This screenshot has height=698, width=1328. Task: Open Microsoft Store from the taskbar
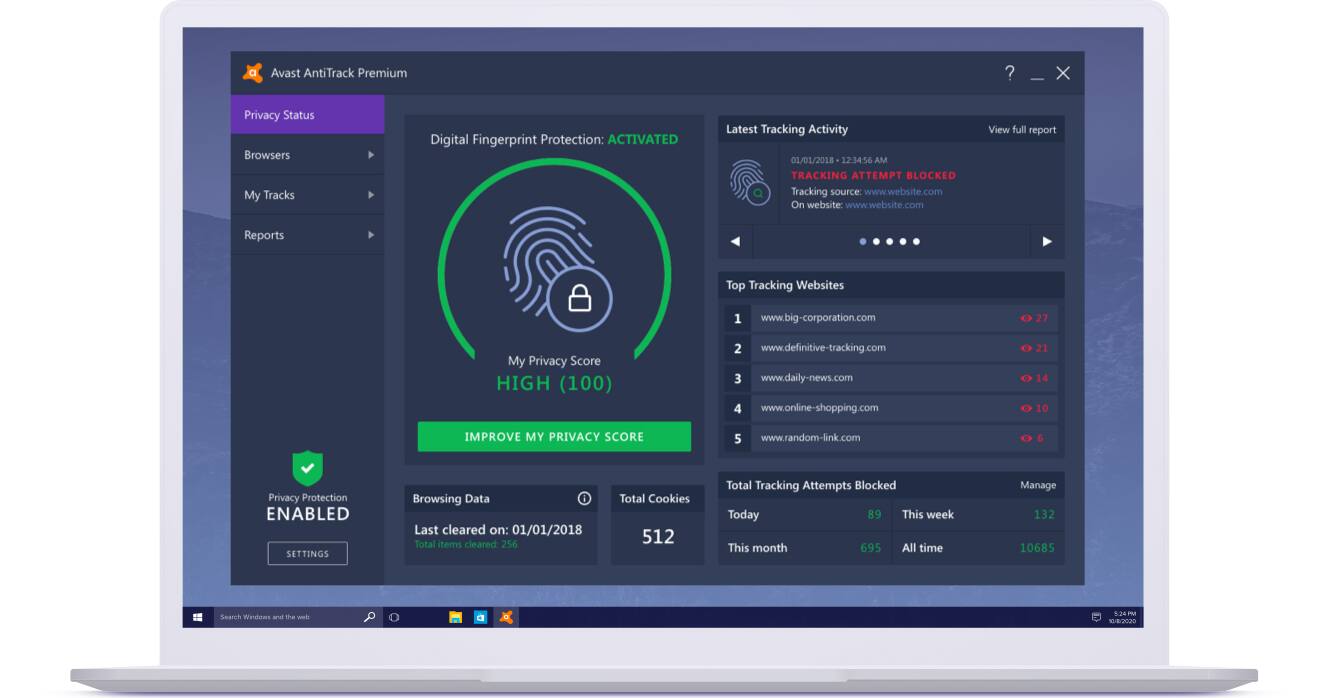click(x=480, y=617)
